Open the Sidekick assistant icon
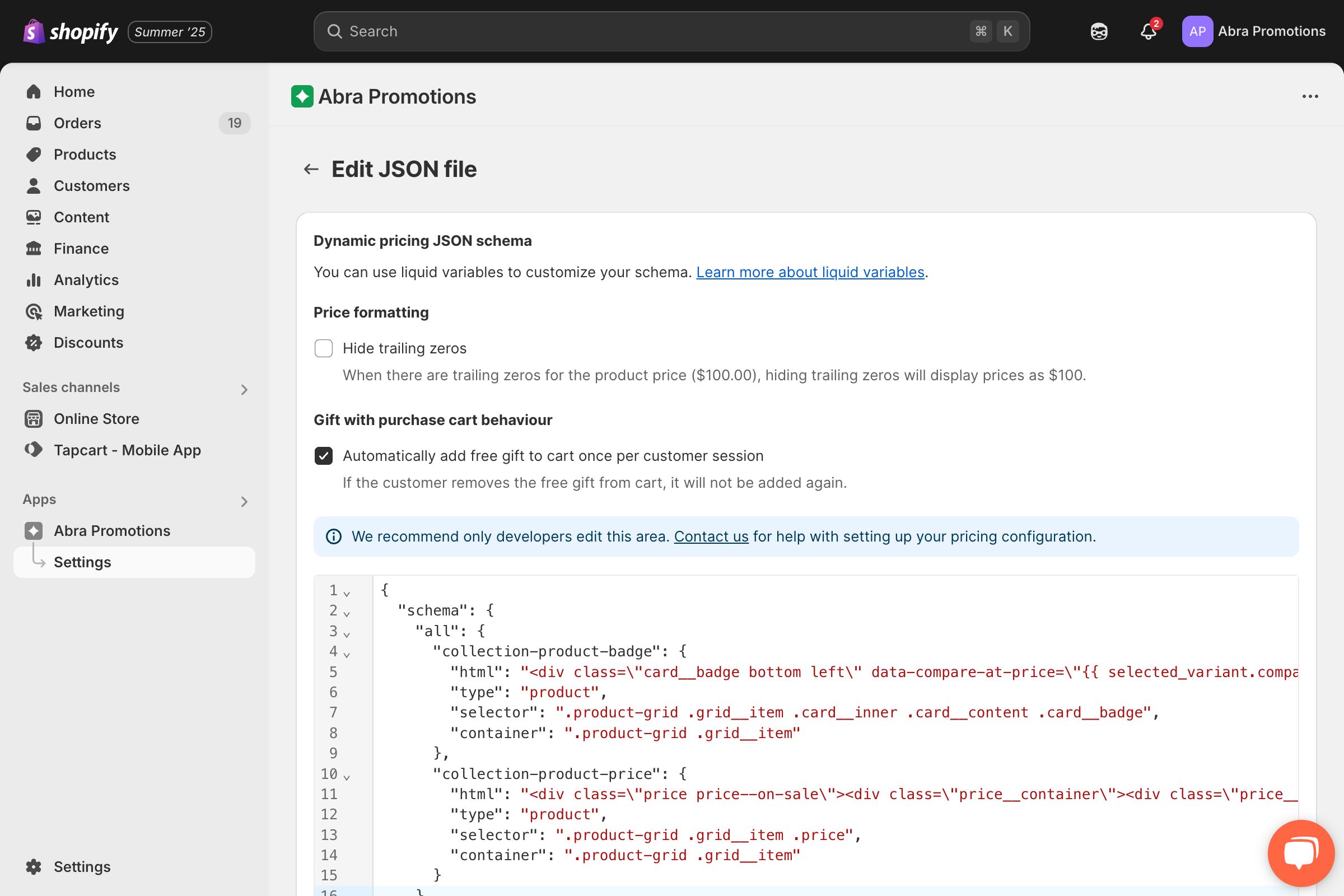 (x=1098, y=31)
